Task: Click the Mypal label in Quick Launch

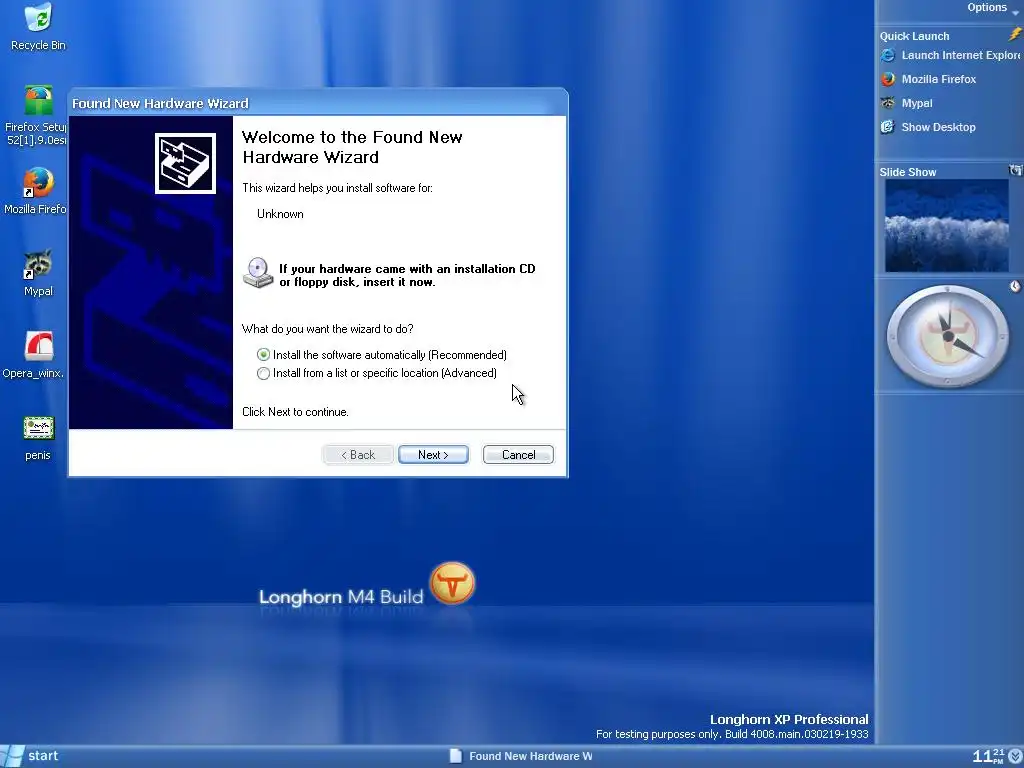Action: (917, 103)
